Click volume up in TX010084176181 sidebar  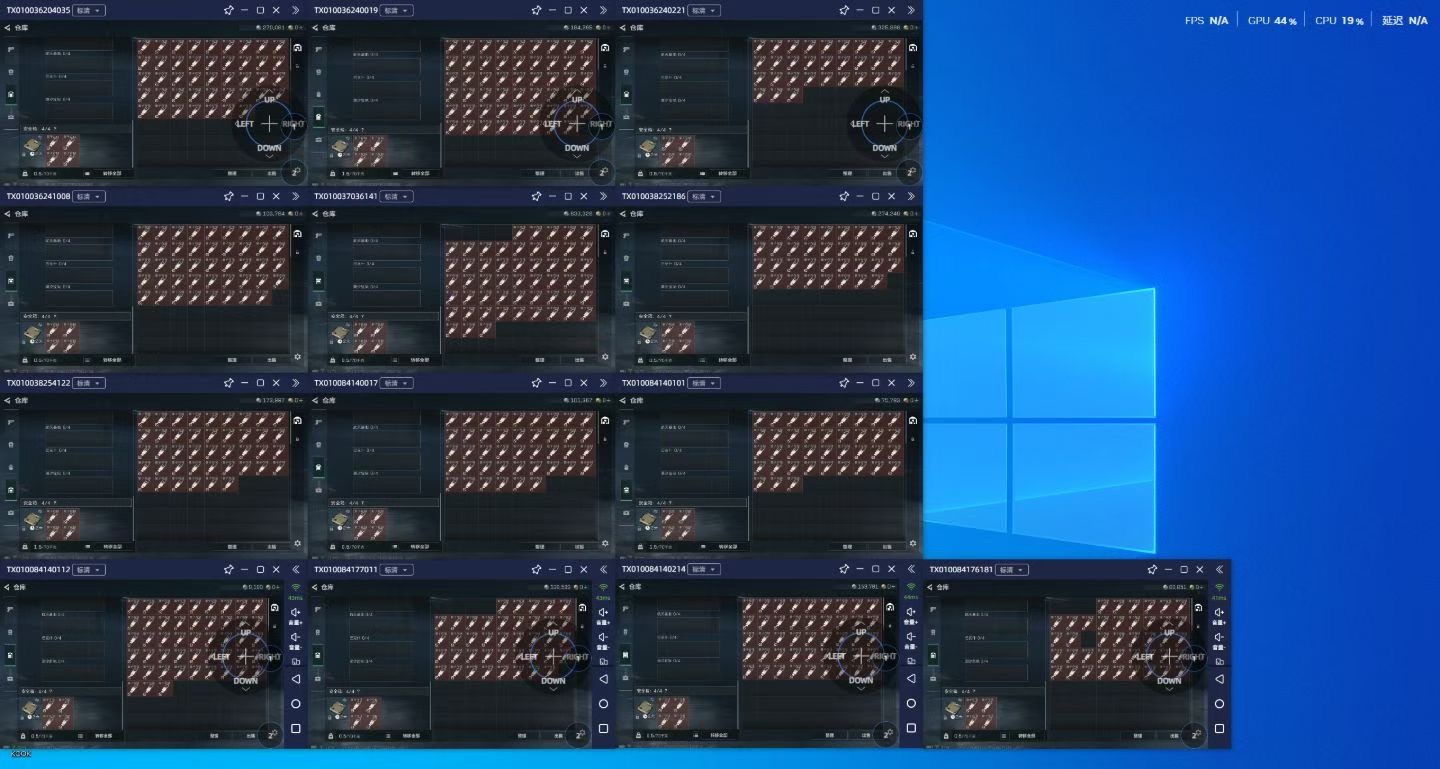point(1219,613)
